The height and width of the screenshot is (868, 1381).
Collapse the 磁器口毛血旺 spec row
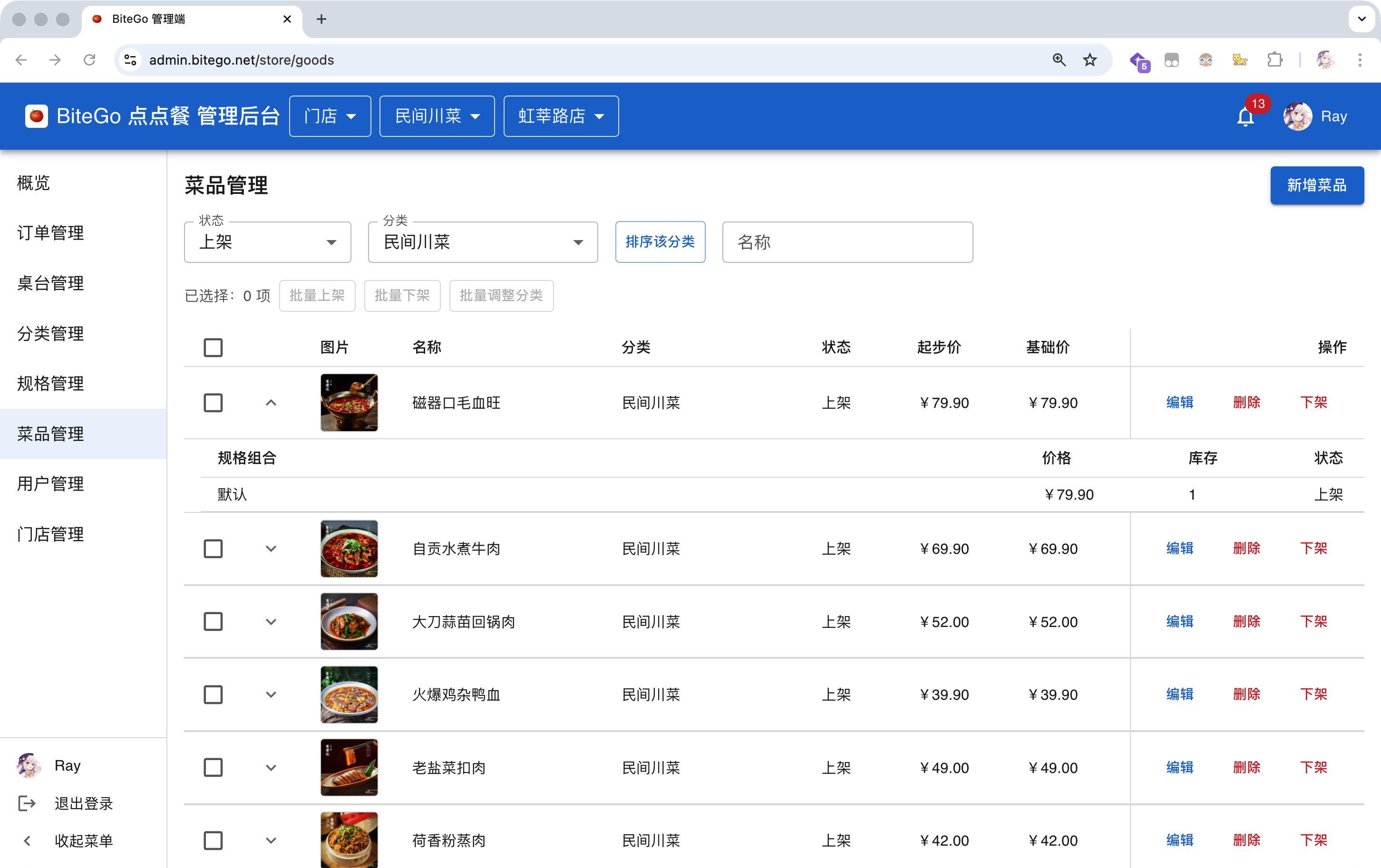pos(271,403)
